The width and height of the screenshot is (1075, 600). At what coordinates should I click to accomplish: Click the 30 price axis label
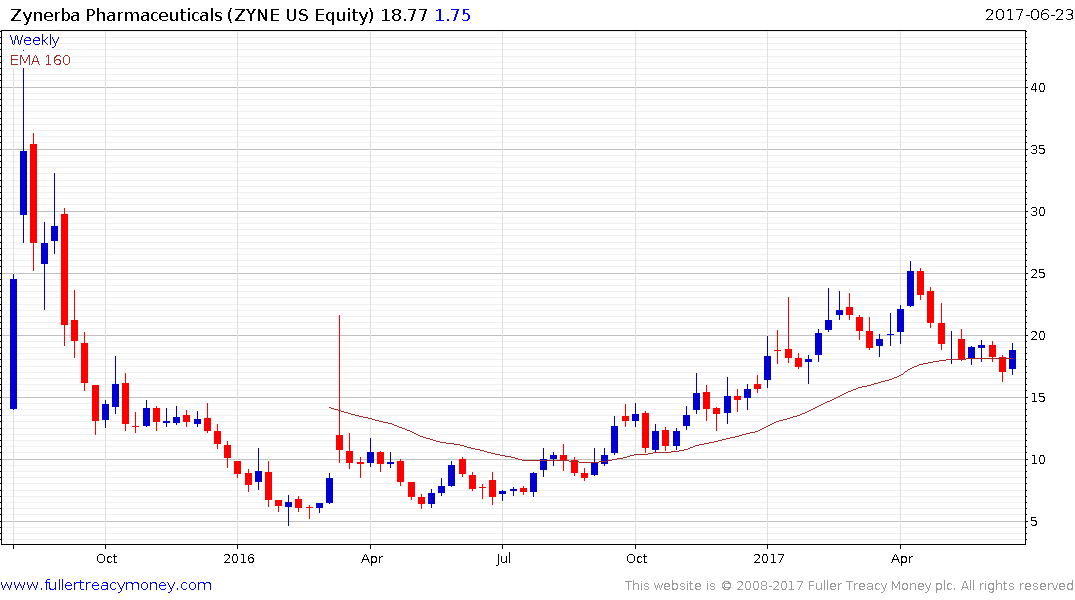click(x=1038, y=212)
